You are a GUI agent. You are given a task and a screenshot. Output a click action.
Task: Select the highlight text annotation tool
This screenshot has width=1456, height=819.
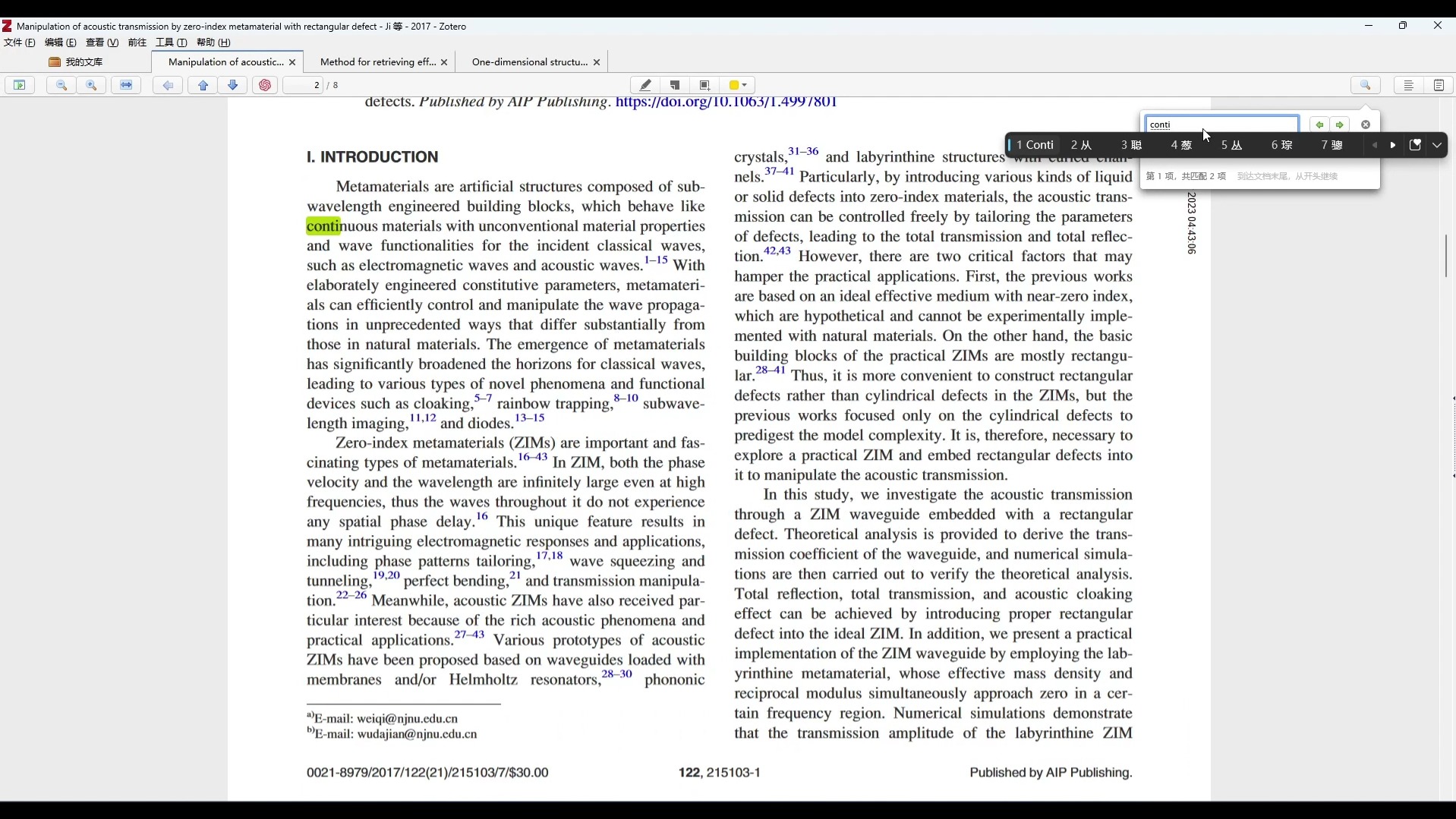coord(645,85)
